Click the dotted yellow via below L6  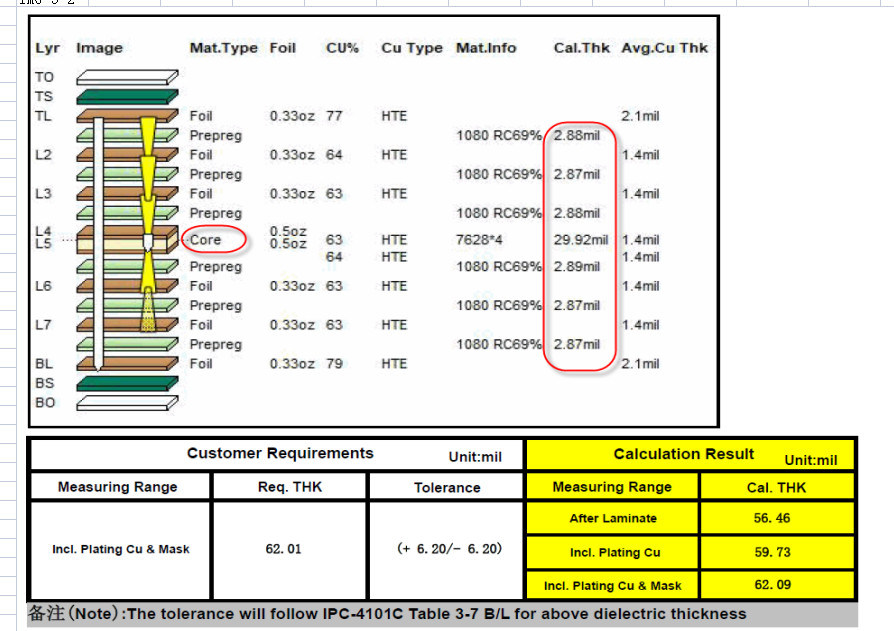tap(148, 309)
